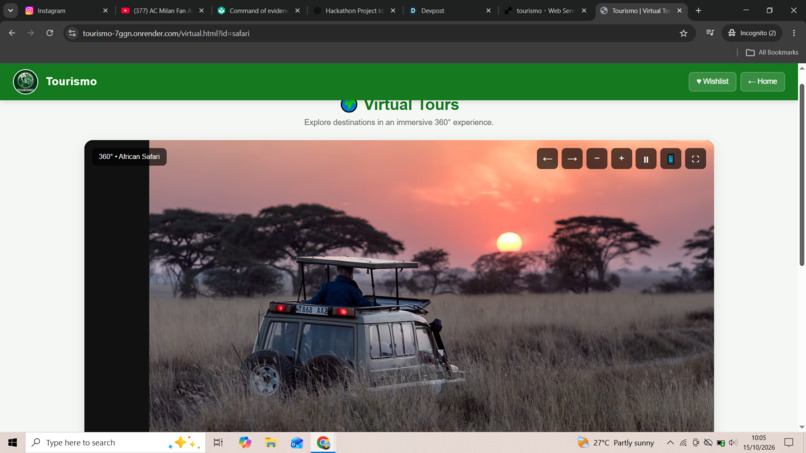Zoom in with the plus button

pyautogui.click(x=621, y=159)
